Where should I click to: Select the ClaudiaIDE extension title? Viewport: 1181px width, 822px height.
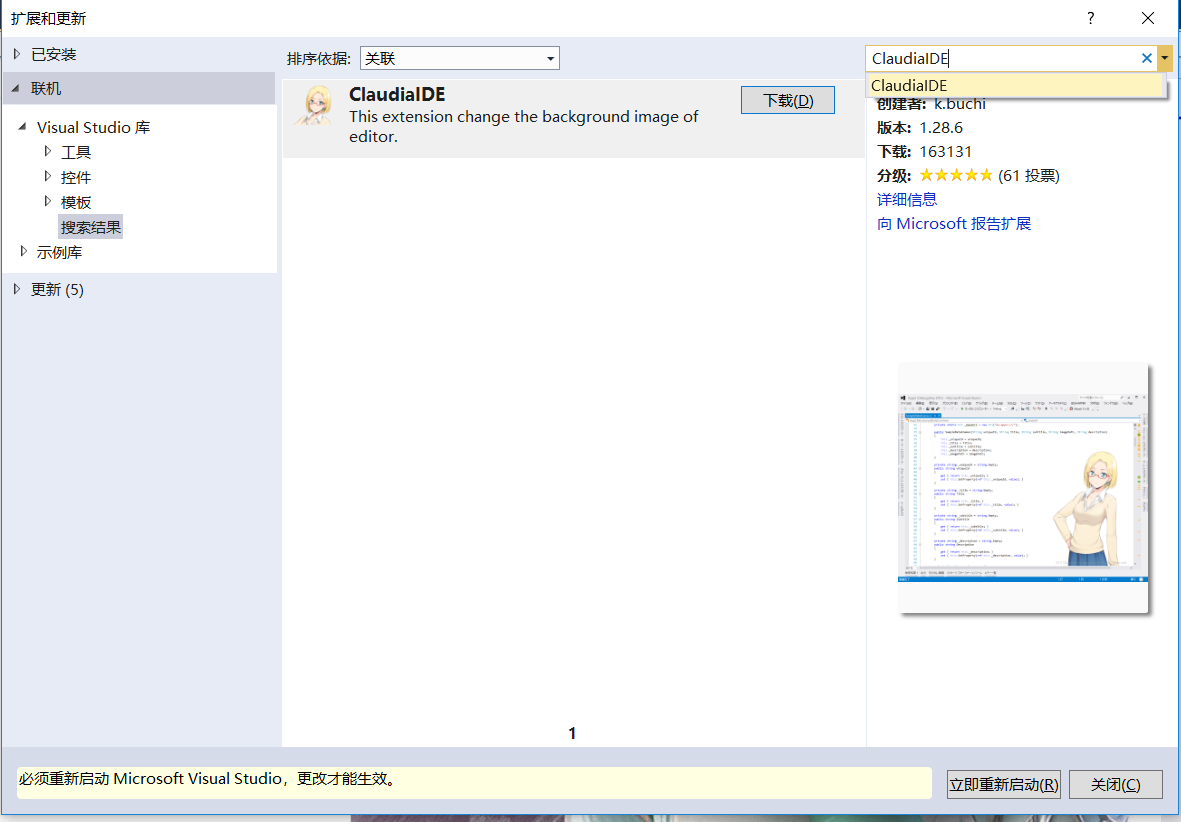coord(397,94)
